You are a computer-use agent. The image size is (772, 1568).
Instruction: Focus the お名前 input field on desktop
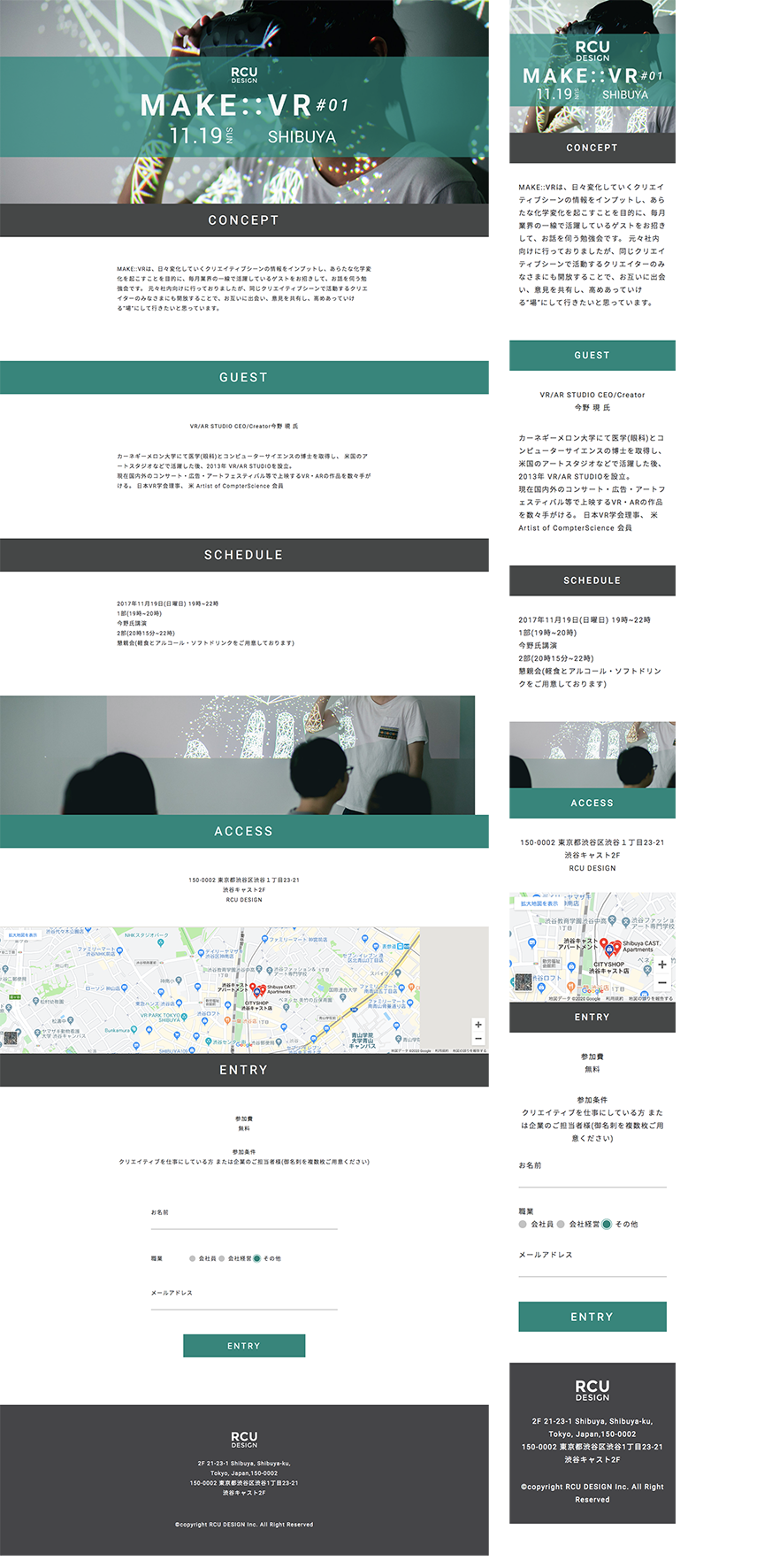244,1223
